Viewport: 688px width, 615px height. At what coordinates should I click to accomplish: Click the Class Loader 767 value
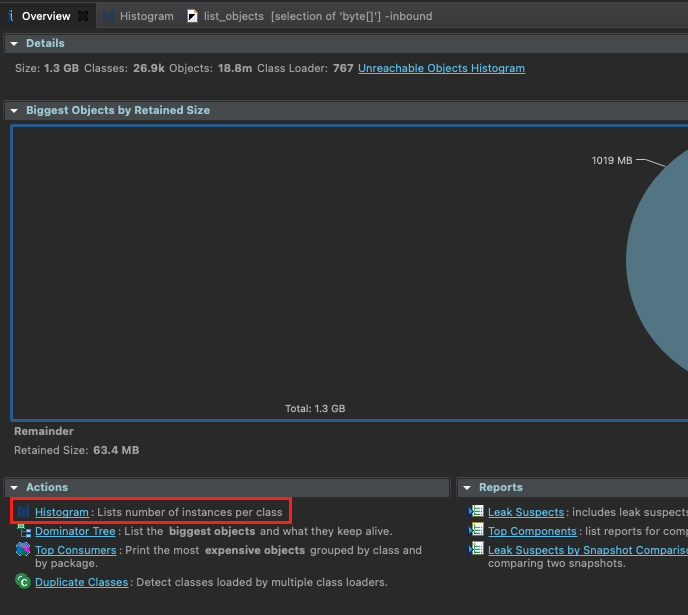343,68
